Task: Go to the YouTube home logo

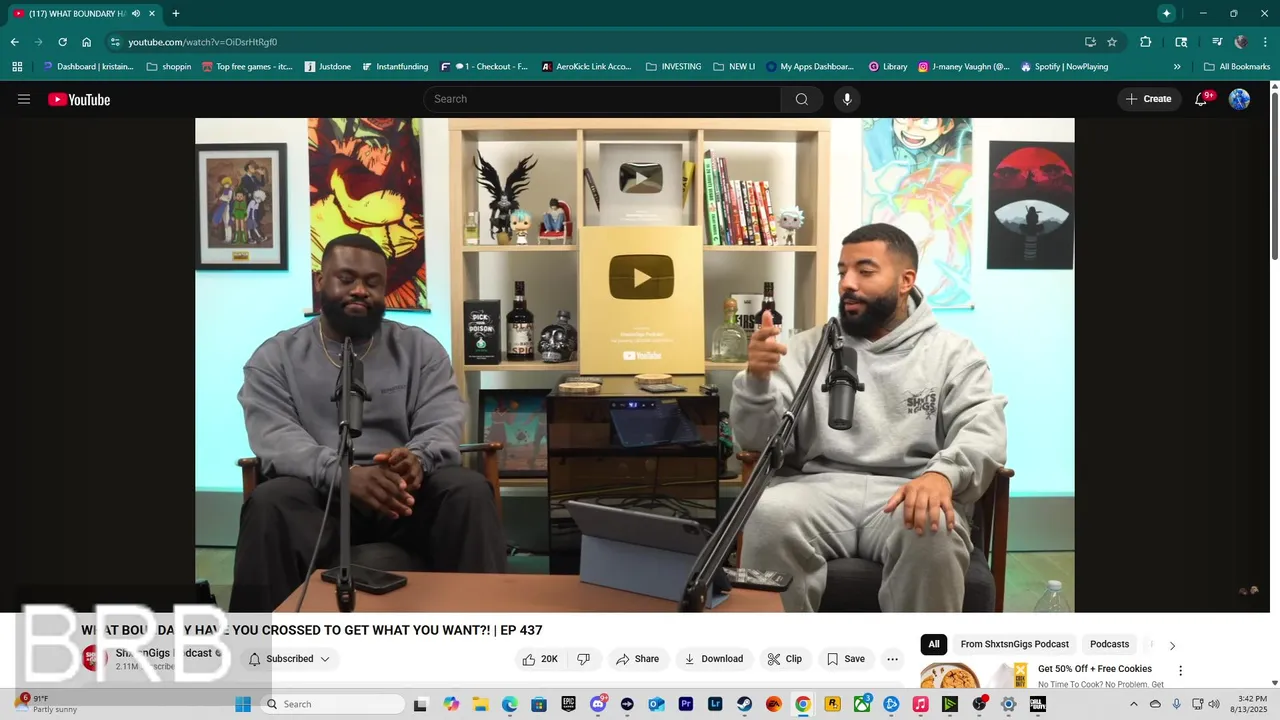Action: coord(79,99)
